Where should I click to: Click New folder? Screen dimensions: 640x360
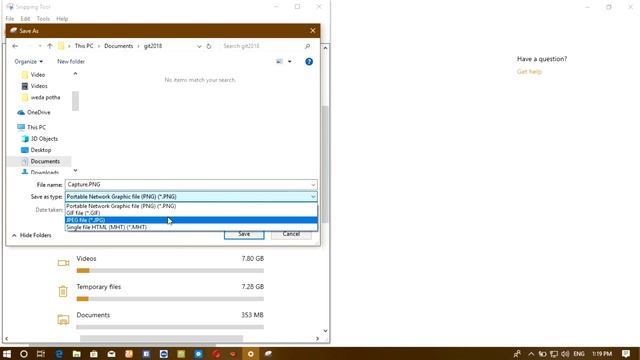pyautogui.click(x=71, y=62)
